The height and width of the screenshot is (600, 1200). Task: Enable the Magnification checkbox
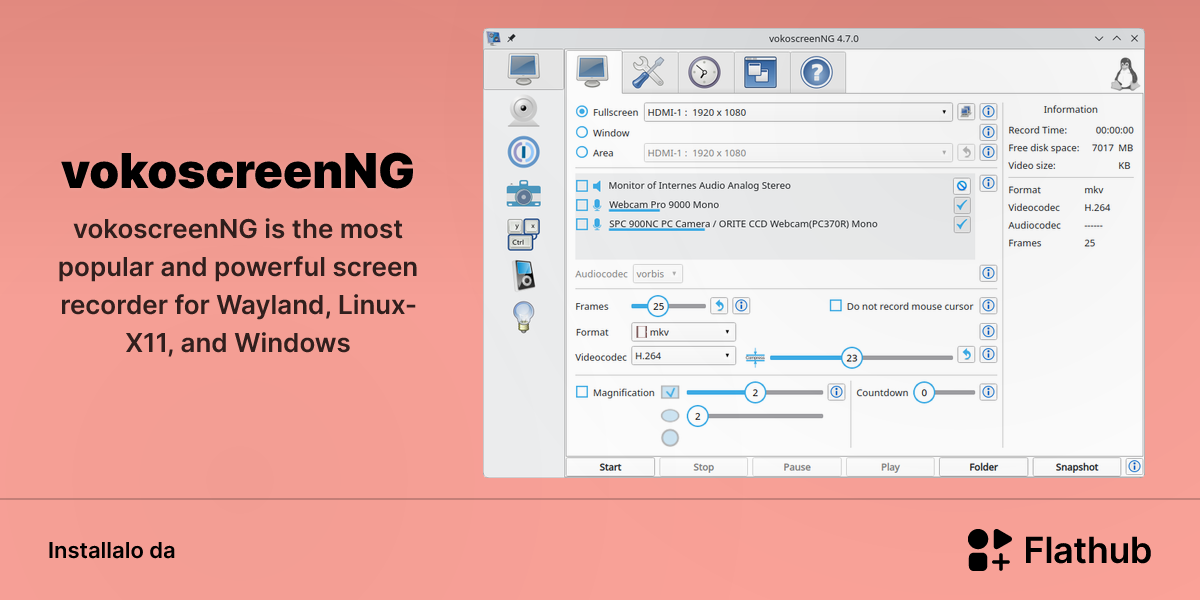[582, 392]
